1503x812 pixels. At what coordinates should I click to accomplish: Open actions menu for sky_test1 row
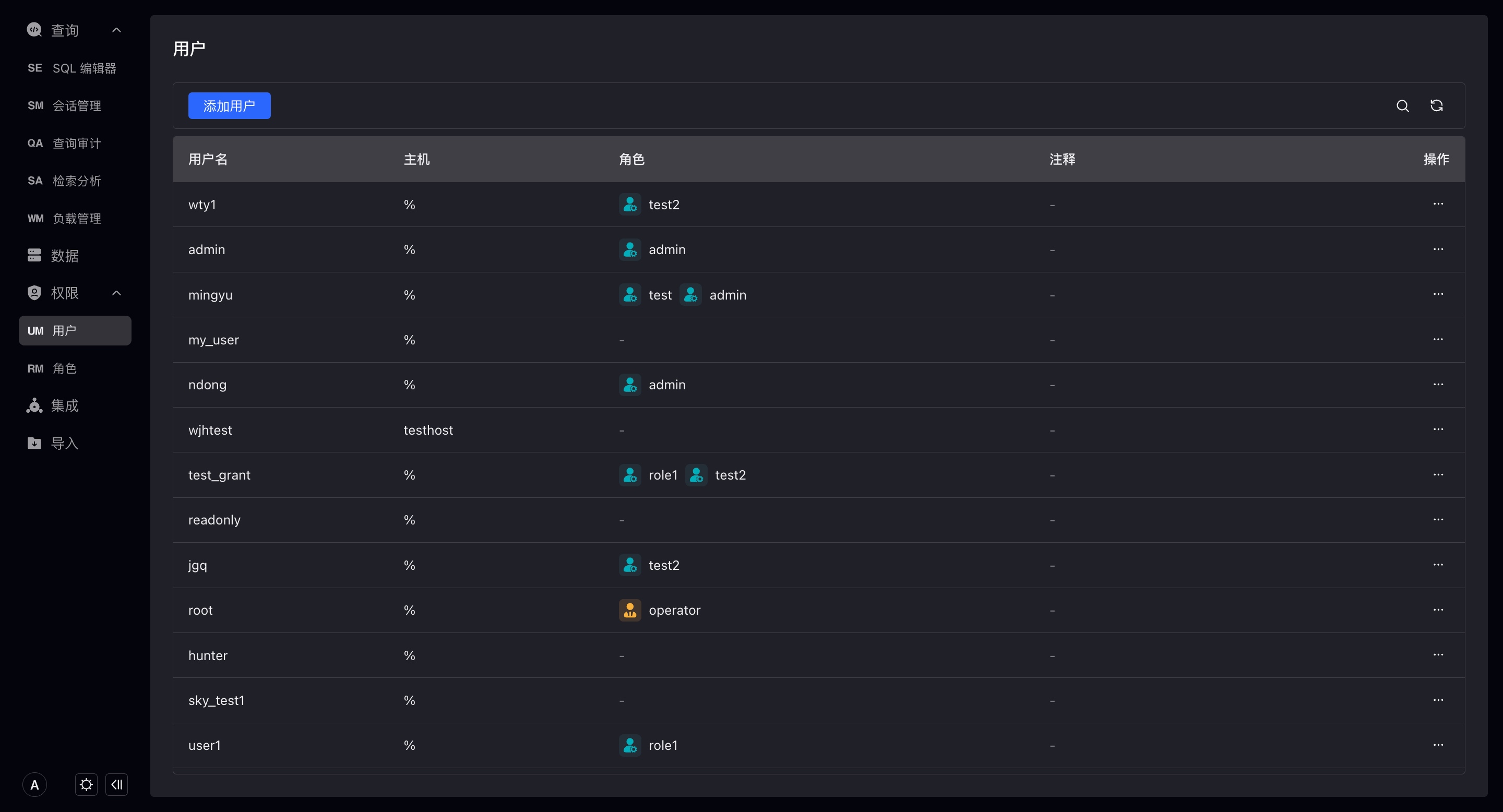tap(1438, 700)
